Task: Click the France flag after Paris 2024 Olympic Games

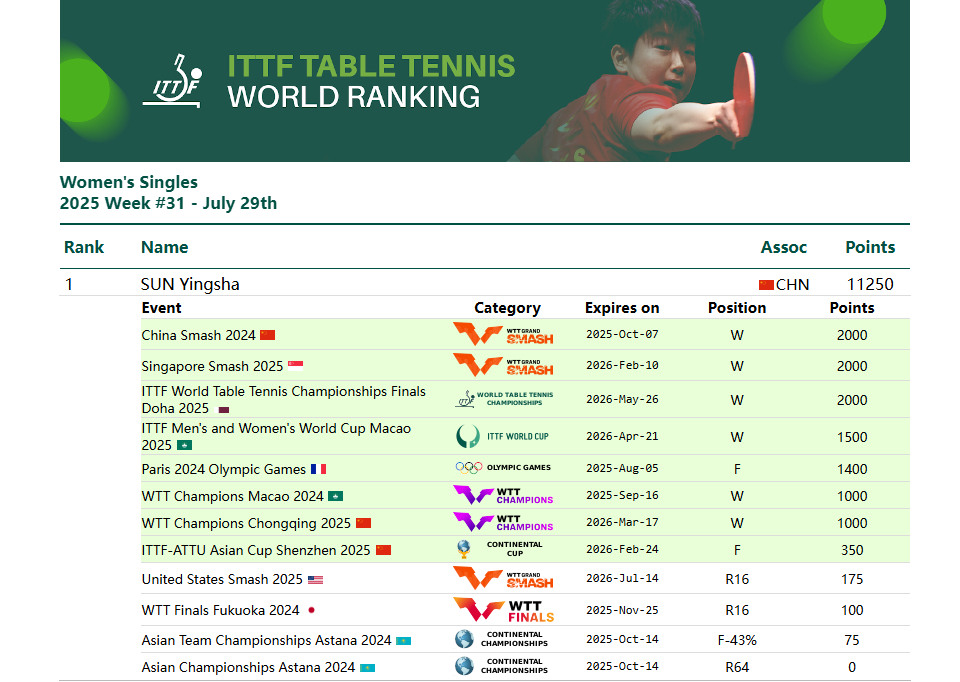Action: pyautogui.click(x=318, y=469)
